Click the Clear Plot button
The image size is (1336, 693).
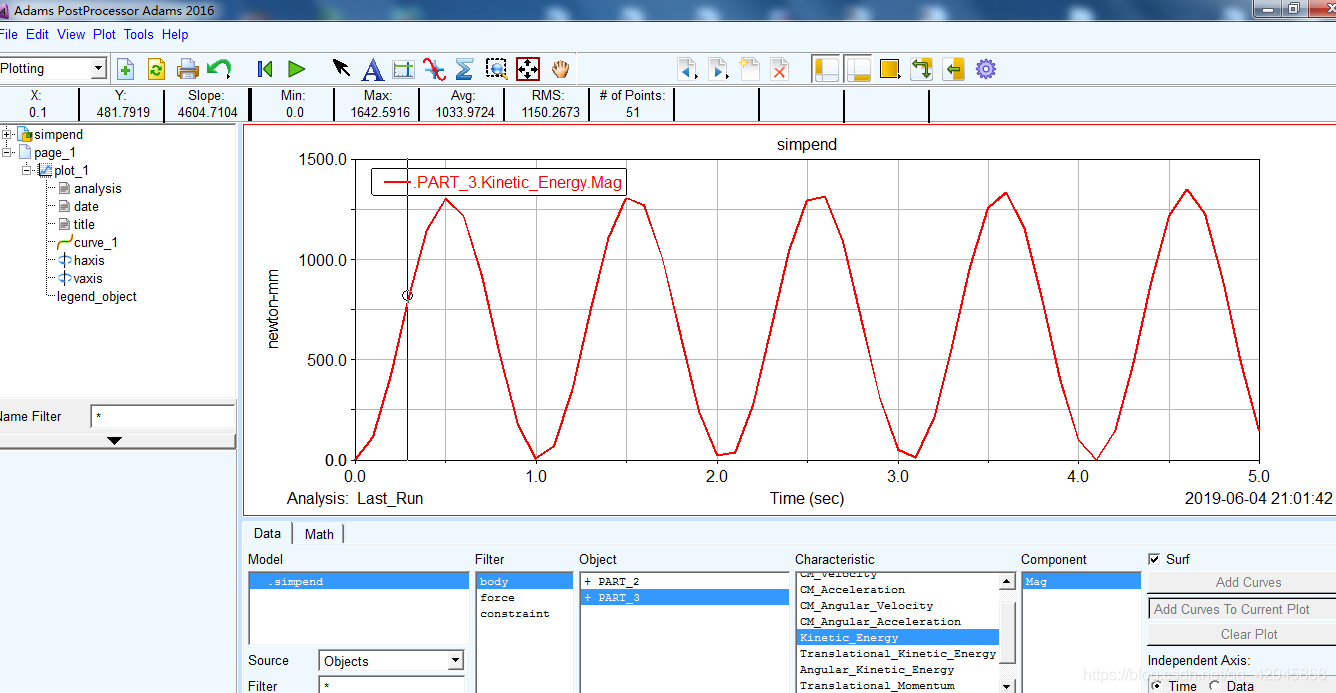1249,634
